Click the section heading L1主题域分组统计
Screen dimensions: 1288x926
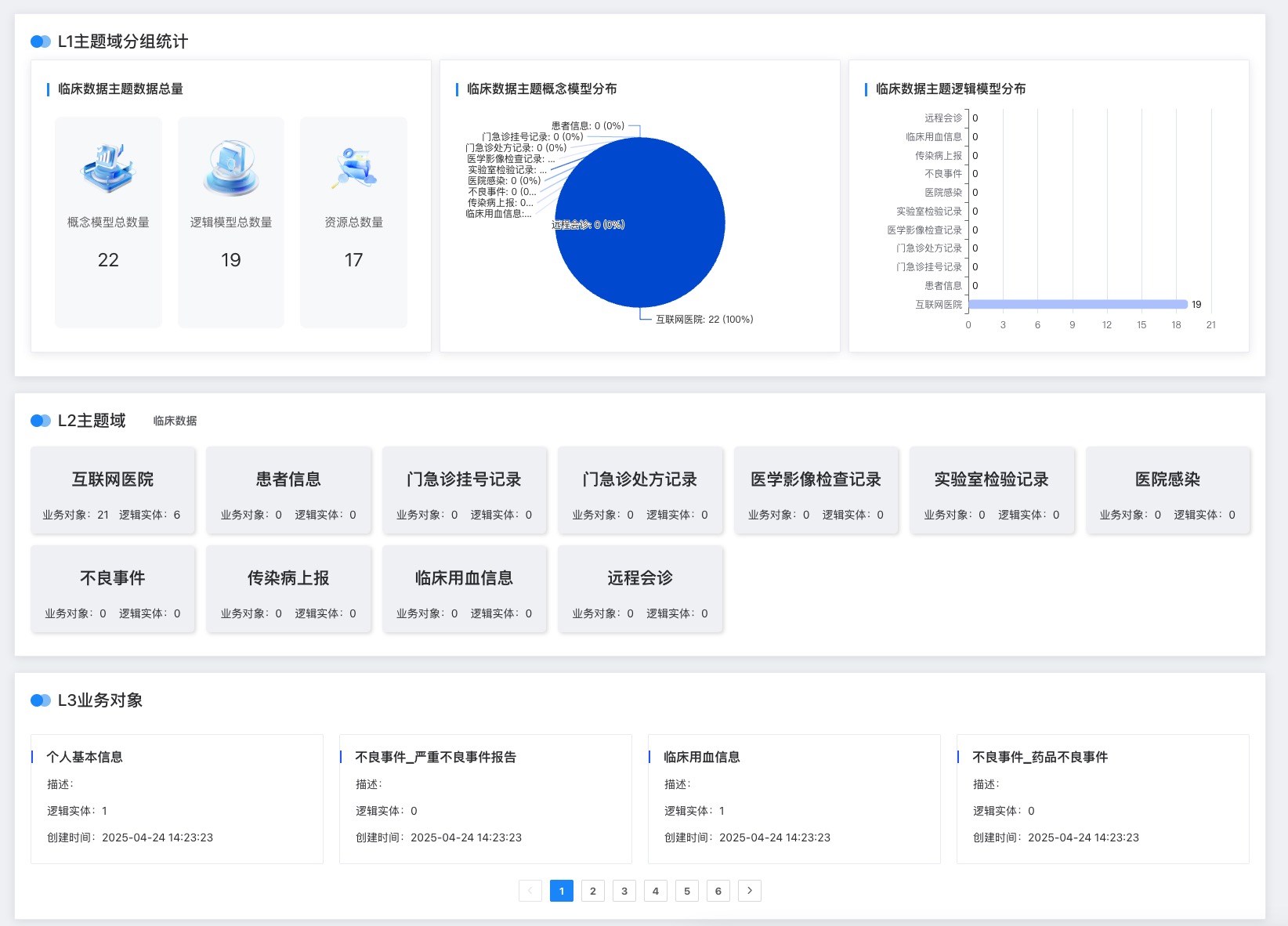123,42
